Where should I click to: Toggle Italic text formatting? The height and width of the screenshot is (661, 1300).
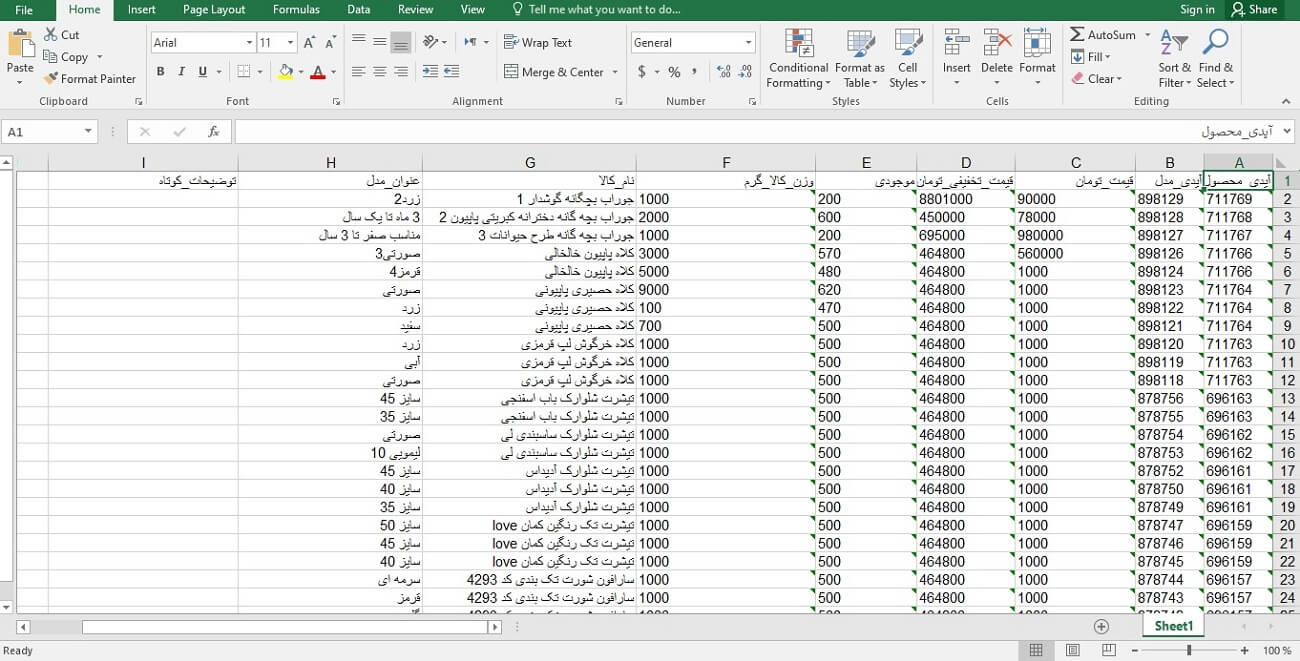(x=181, y=72)
